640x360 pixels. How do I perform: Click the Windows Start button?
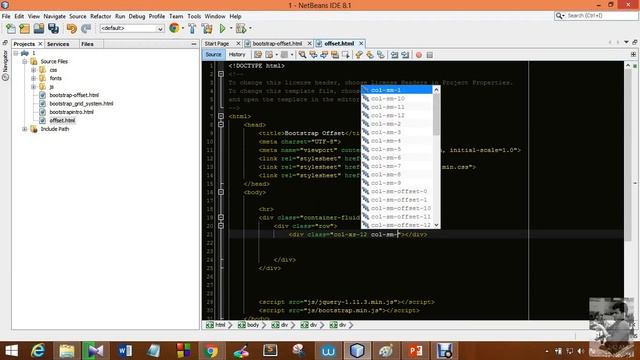point(11,351)
